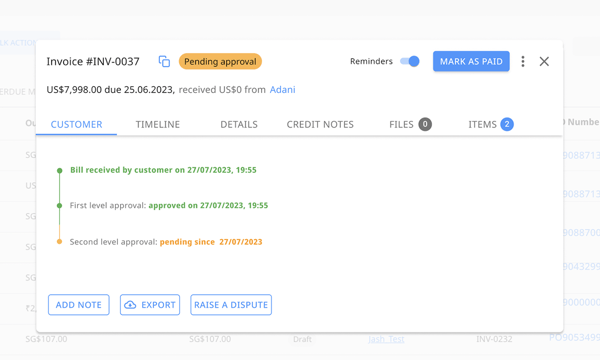Switch to the Timeline tab

(158, 124)
